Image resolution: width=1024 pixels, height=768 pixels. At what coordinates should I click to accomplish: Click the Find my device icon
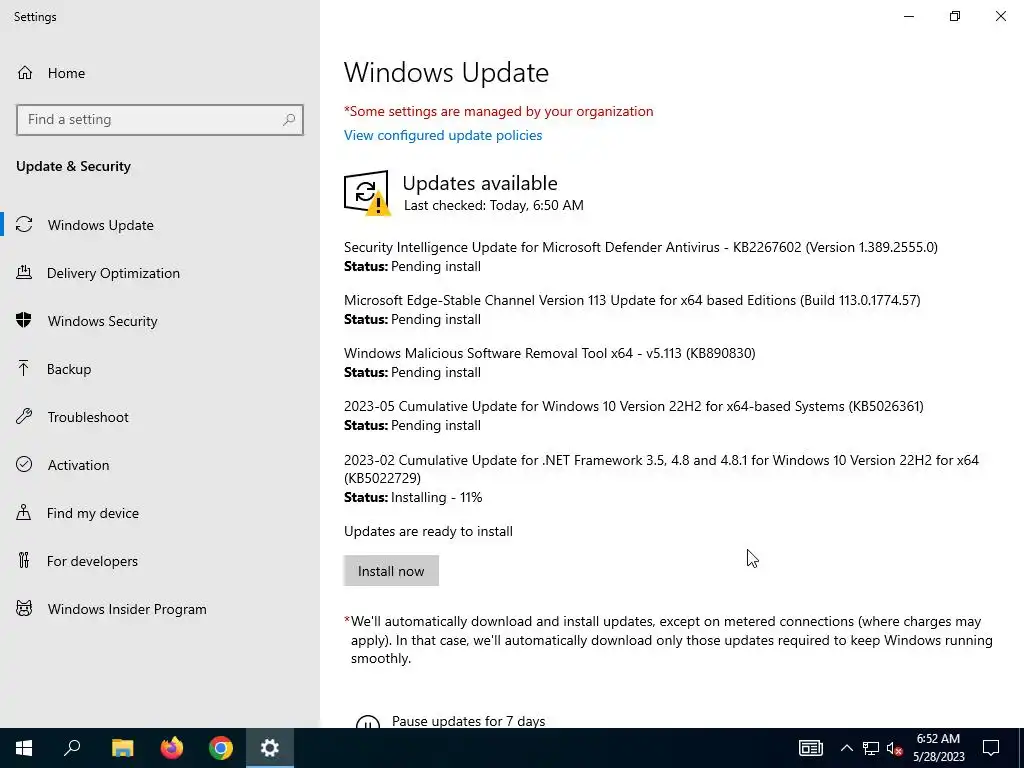click(x=24, y=513)
